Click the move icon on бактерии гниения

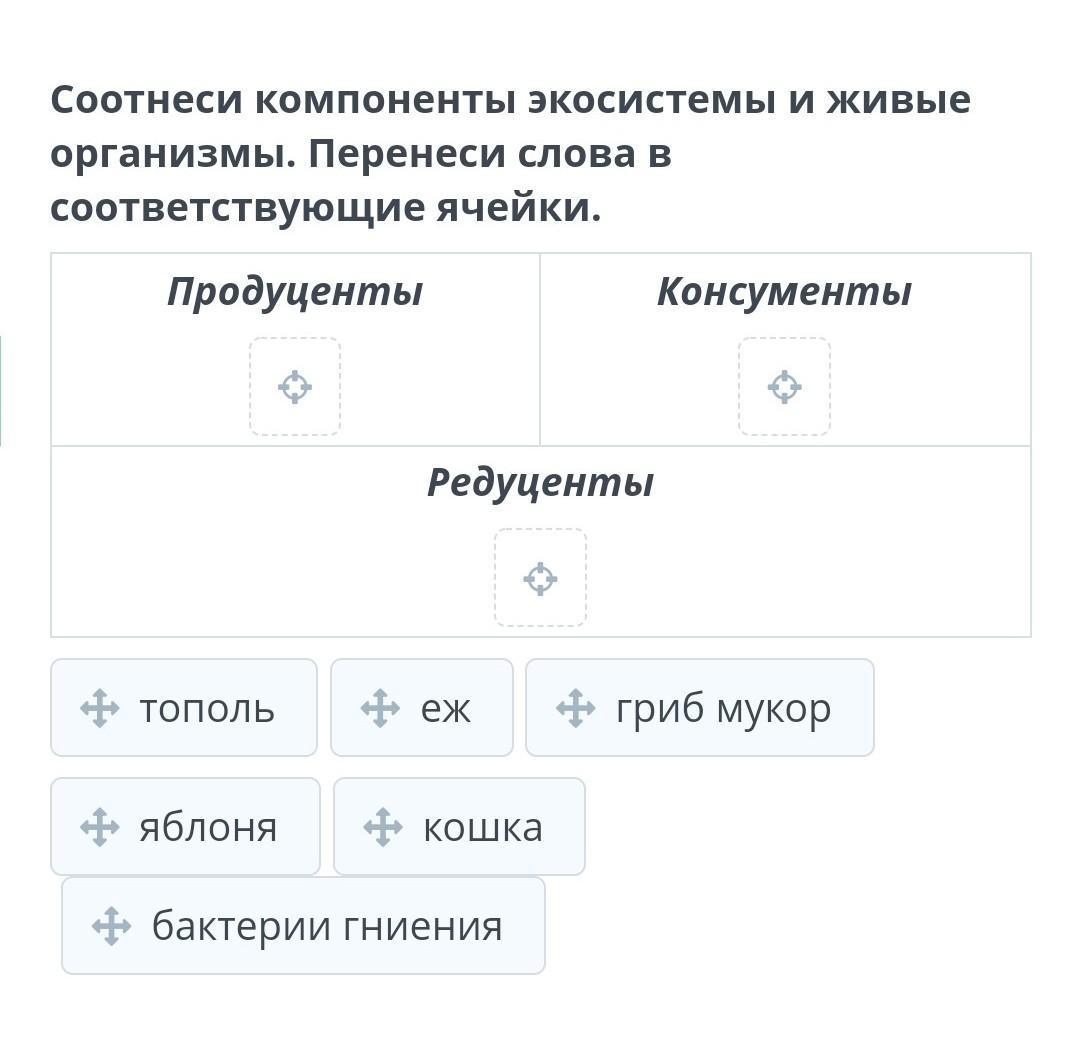point(111,926)
